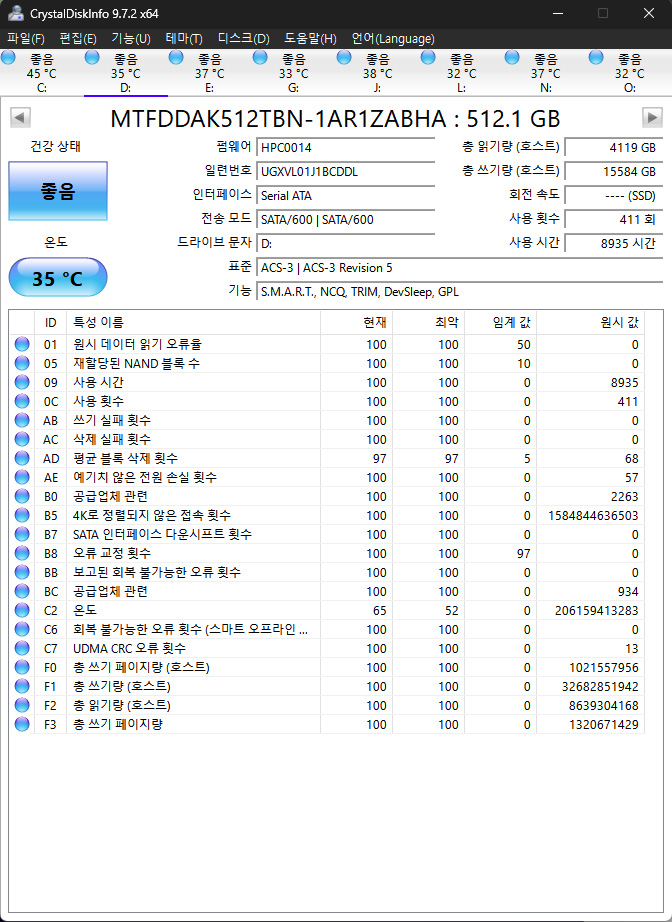Select disk G: status orb at 33 °C
The height and width of the screenshot is (922, 672).
260,58
